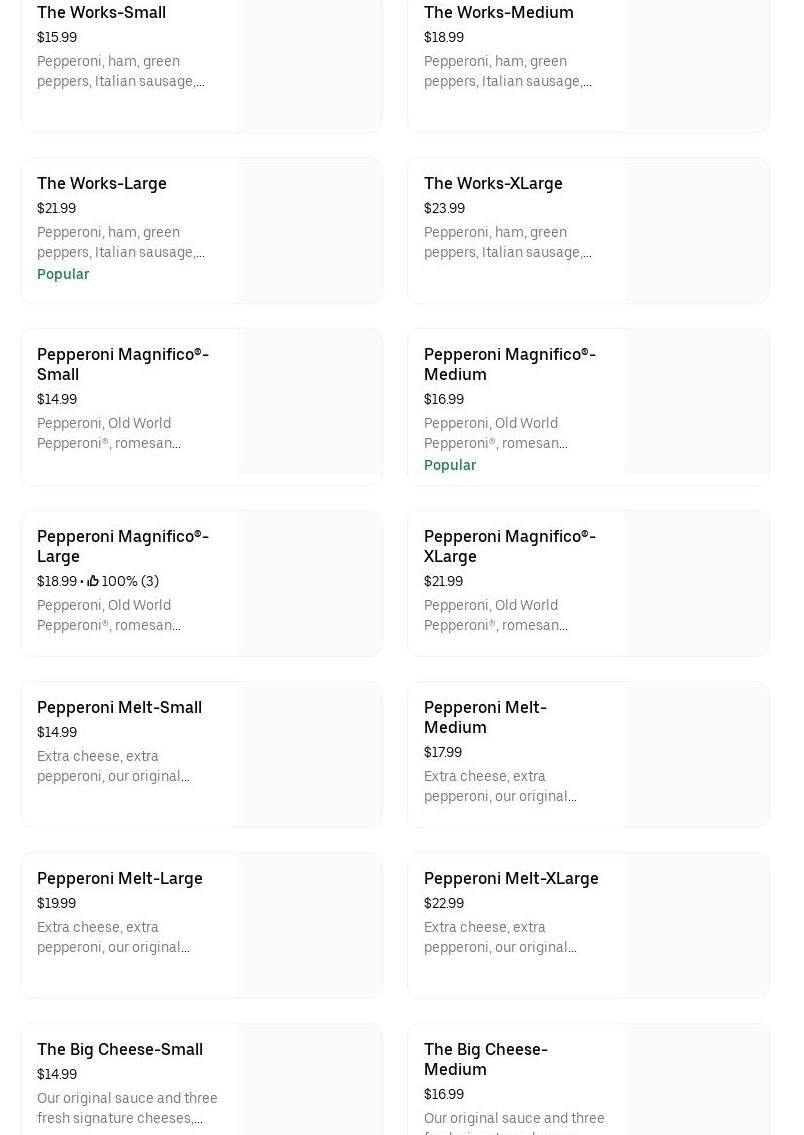Click the image thumbnail for Pepperoni Melt-XLarge
Image resolution: width=804 pixels, height=1135 pixels.
click(x=696, y=925)
